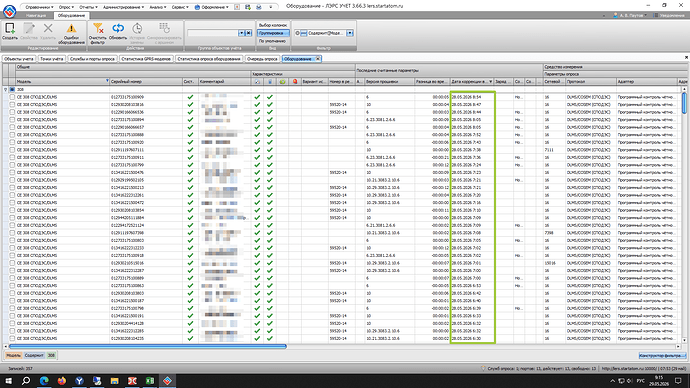
Task: Open the Отчеты menu dropdown
Action: tap(88, 7)
